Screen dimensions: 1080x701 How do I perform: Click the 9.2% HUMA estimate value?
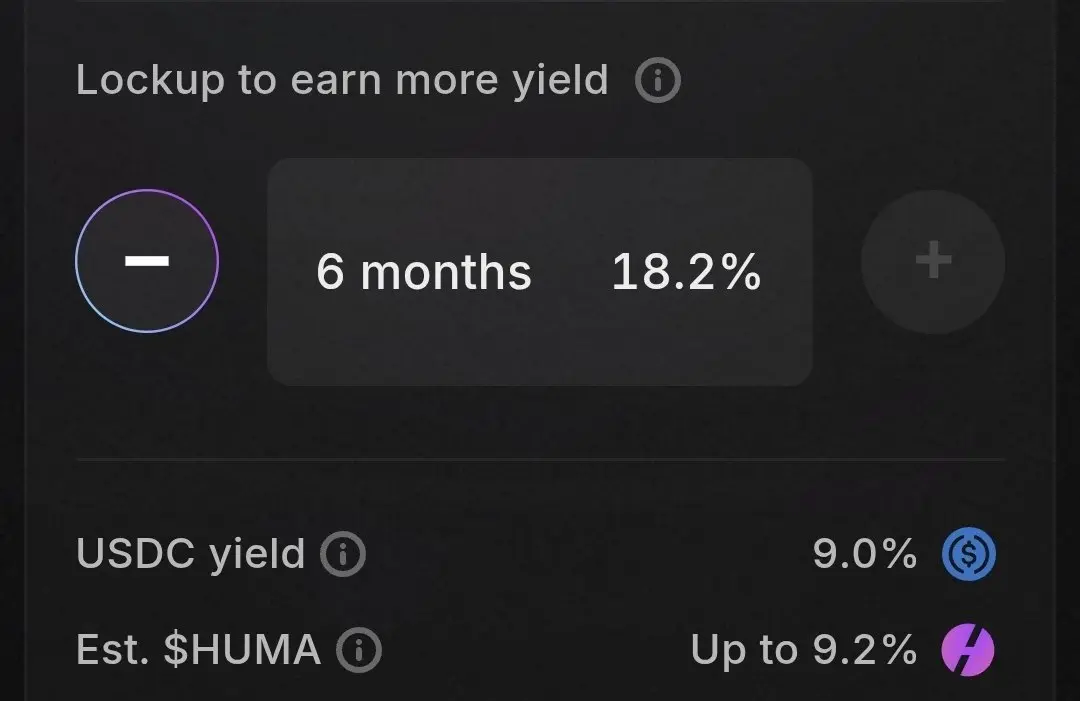862,651
